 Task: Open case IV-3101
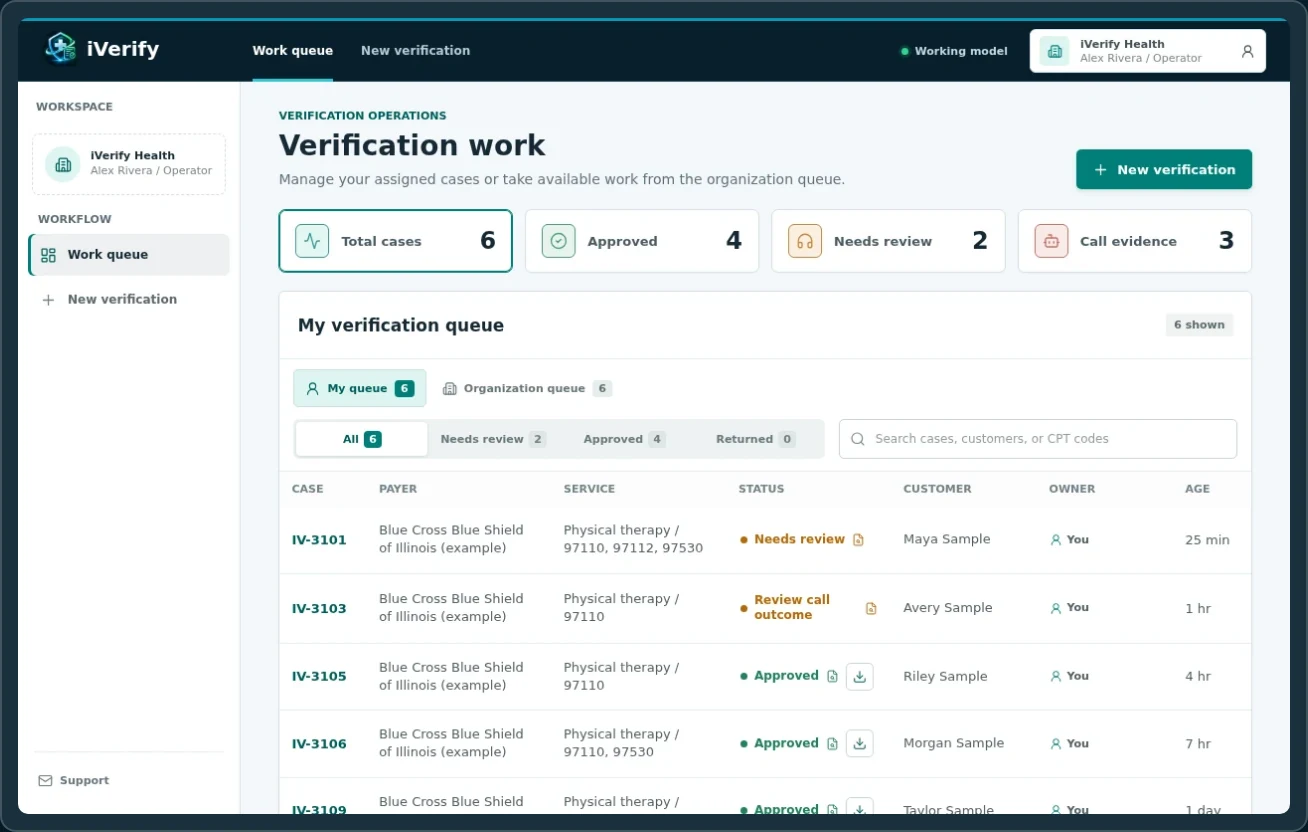tap(319, 540)
